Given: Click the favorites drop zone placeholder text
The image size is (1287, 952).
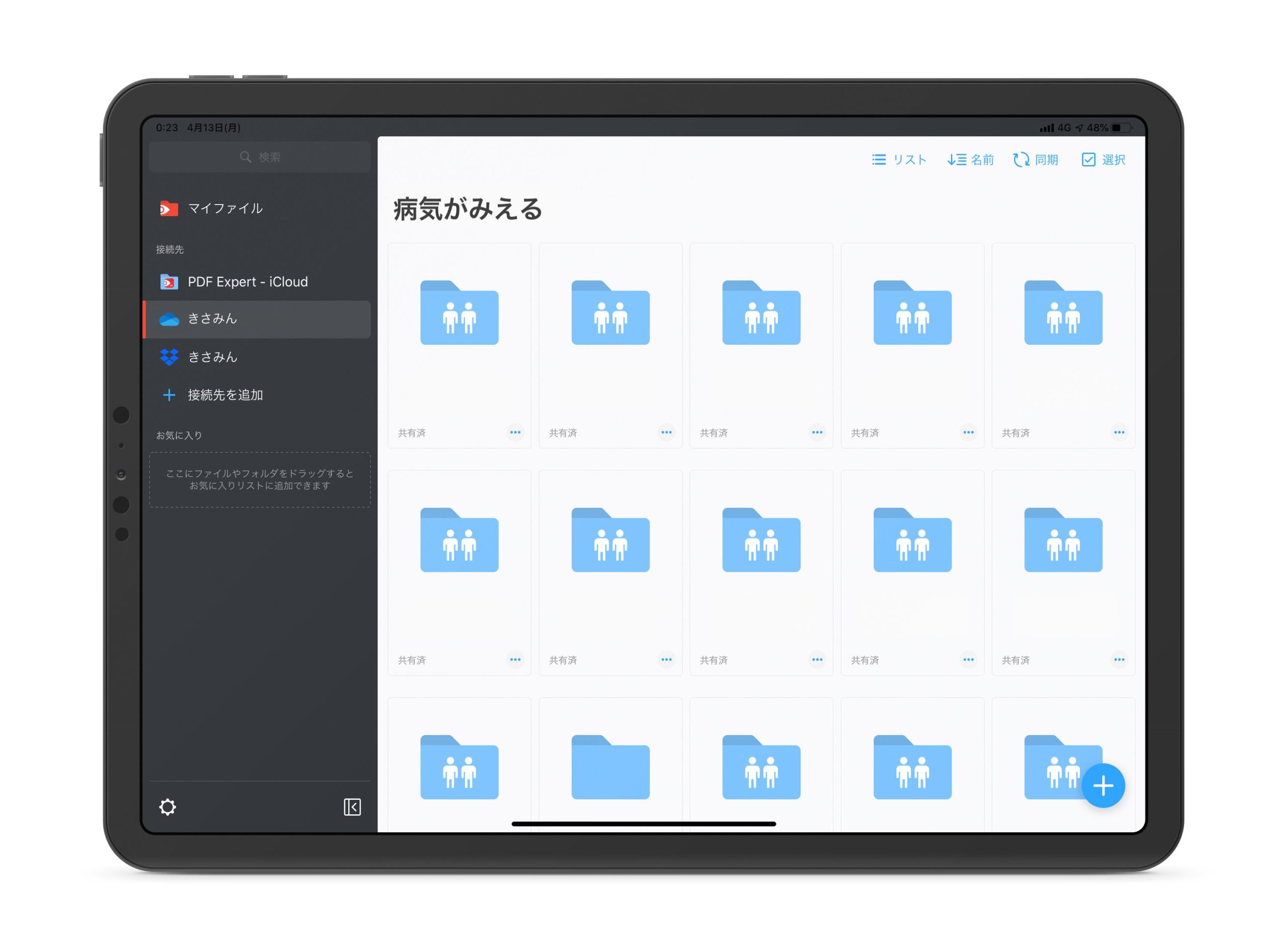Looking at the screenshot, I should 259,480.
